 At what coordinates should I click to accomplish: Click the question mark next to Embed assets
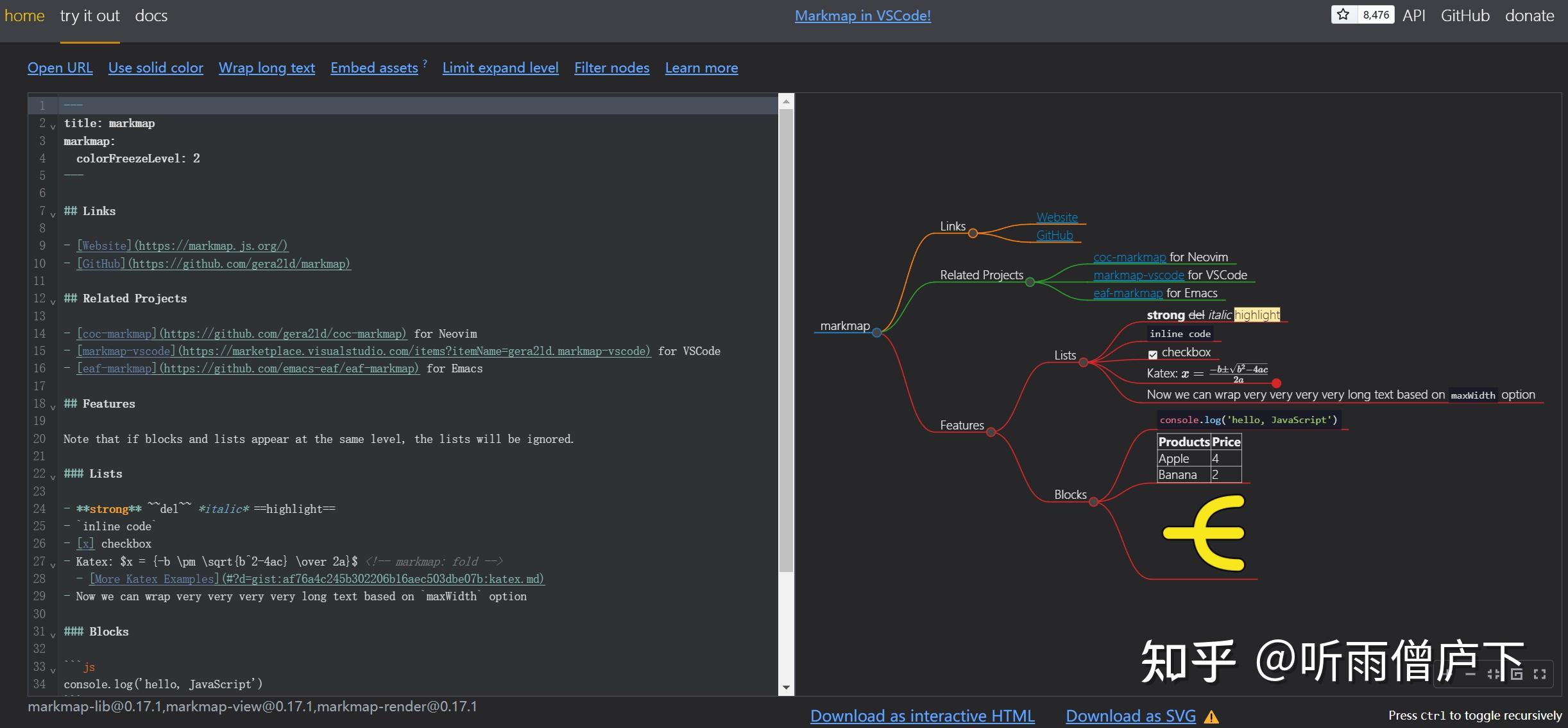coord(425,63)
